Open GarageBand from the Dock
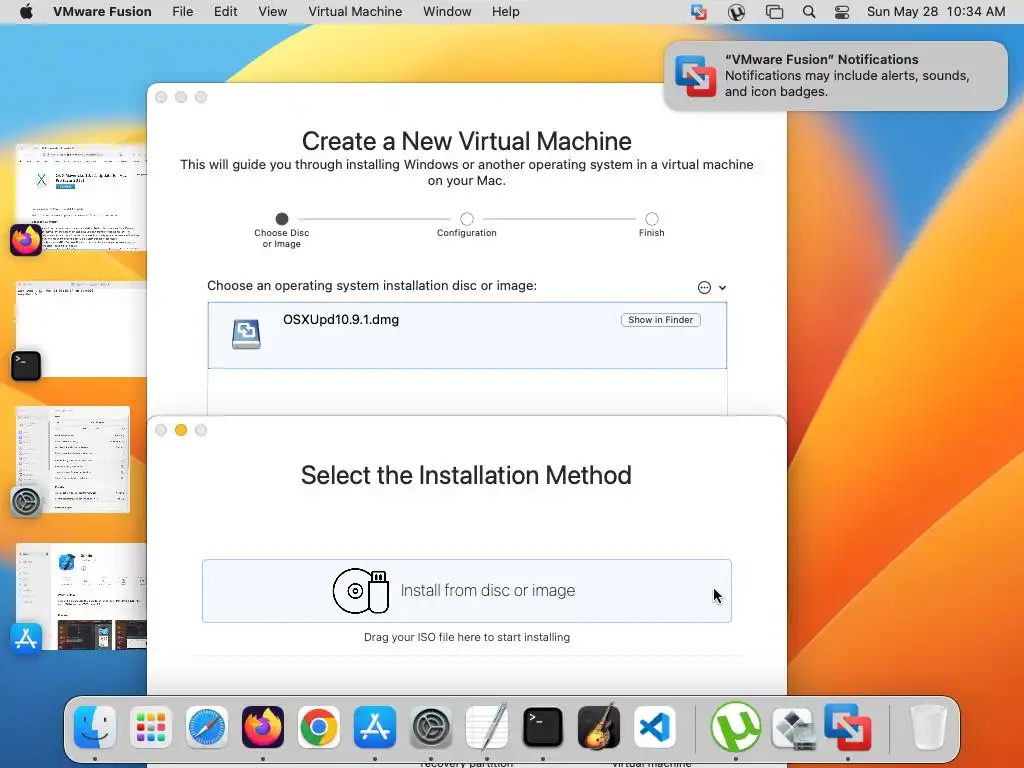 tap(599, 727)
